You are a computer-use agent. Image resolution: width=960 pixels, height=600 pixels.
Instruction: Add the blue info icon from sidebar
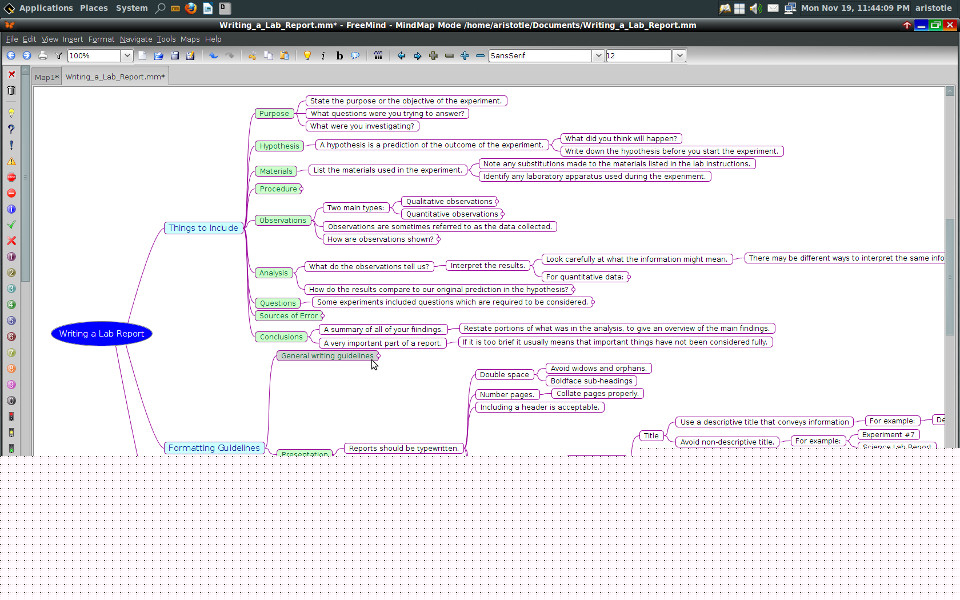(x=11, y=209)
